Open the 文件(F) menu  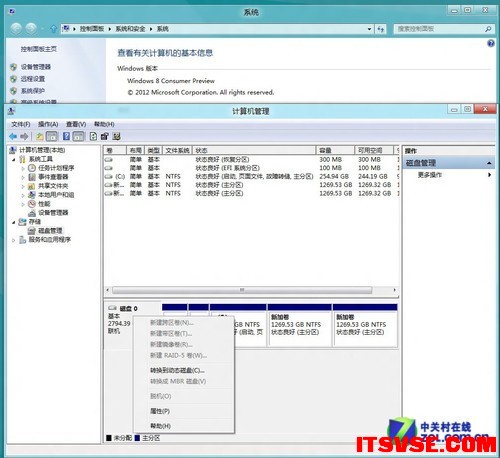pyautogui.click(x=21, y=124)
